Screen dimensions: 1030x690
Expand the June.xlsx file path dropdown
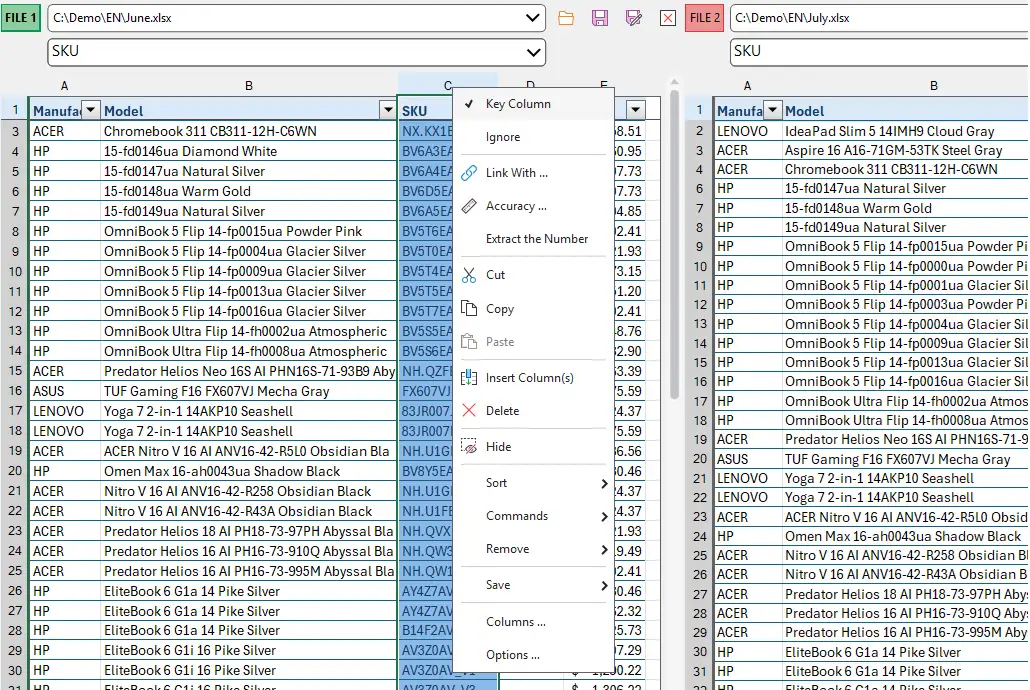tap(533, 18)
